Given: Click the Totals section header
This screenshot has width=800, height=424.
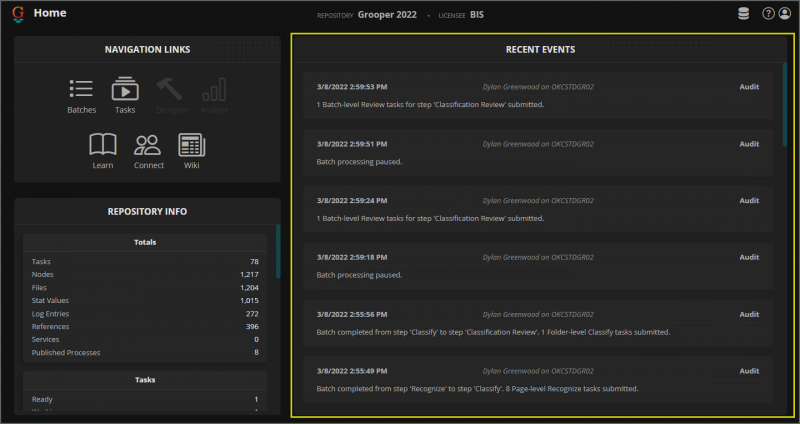Looking at the screenshot, I should point(145,242).
